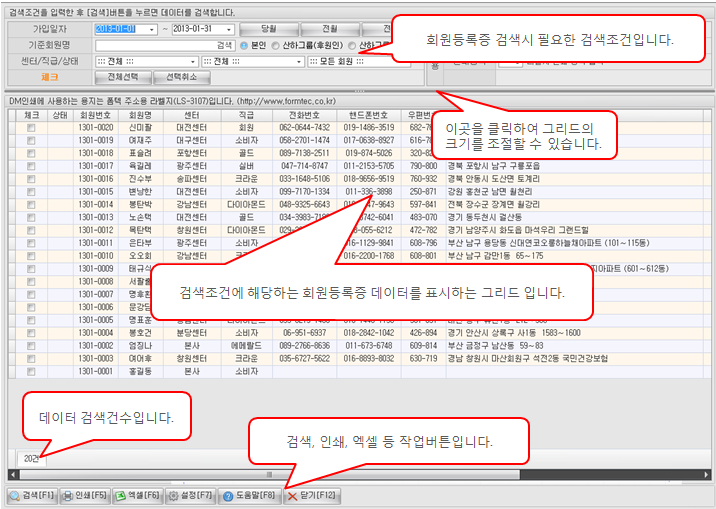Click the 전월 button

click(330, 29)
